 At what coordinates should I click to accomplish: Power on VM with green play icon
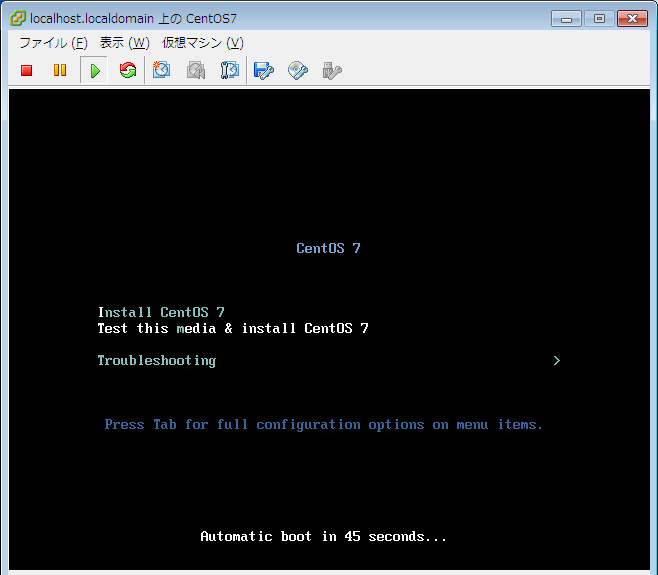coord(94,70)
